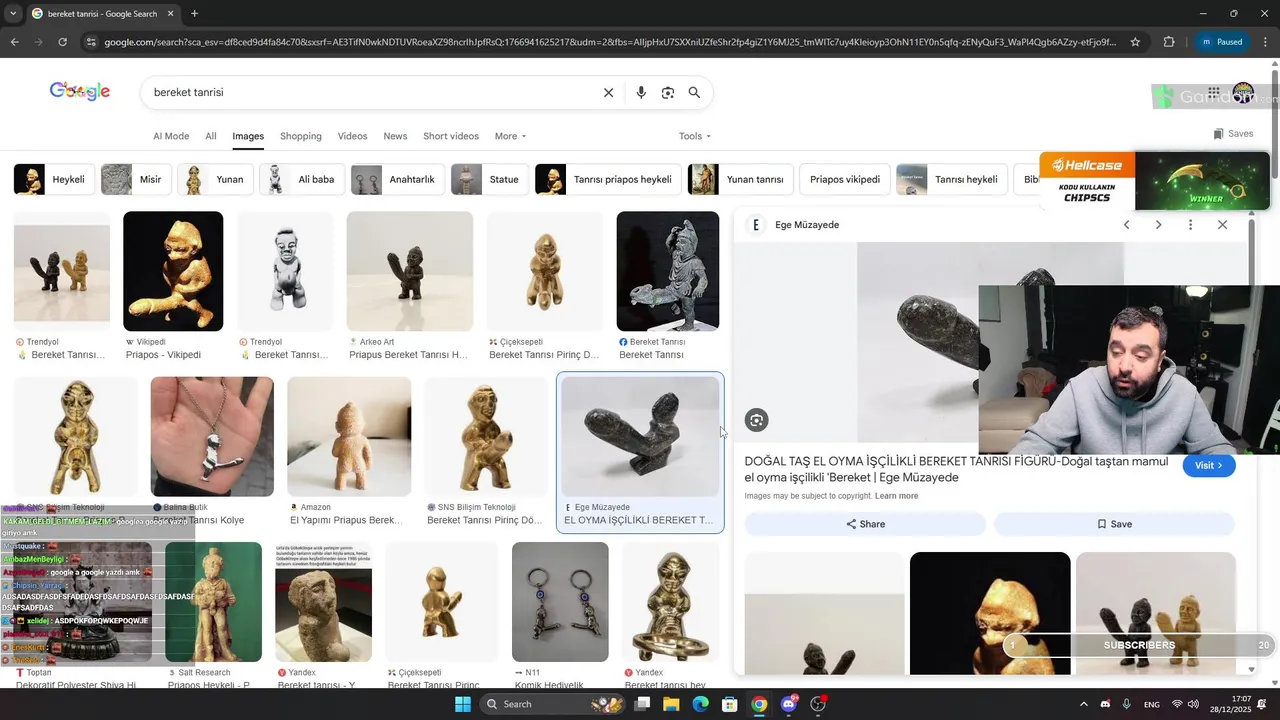Click Learn more copyright link
Screen dimensions: 1280x720
(896, 496)
